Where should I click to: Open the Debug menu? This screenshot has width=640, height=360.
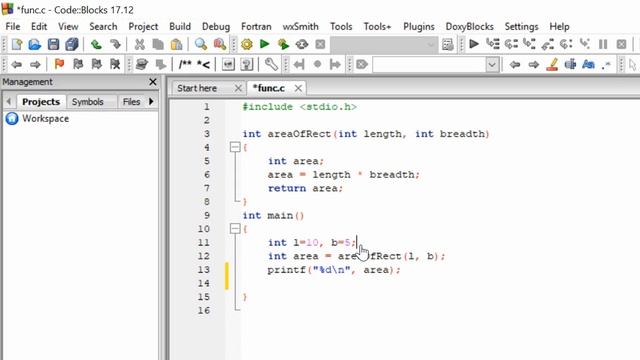(216, 27)
